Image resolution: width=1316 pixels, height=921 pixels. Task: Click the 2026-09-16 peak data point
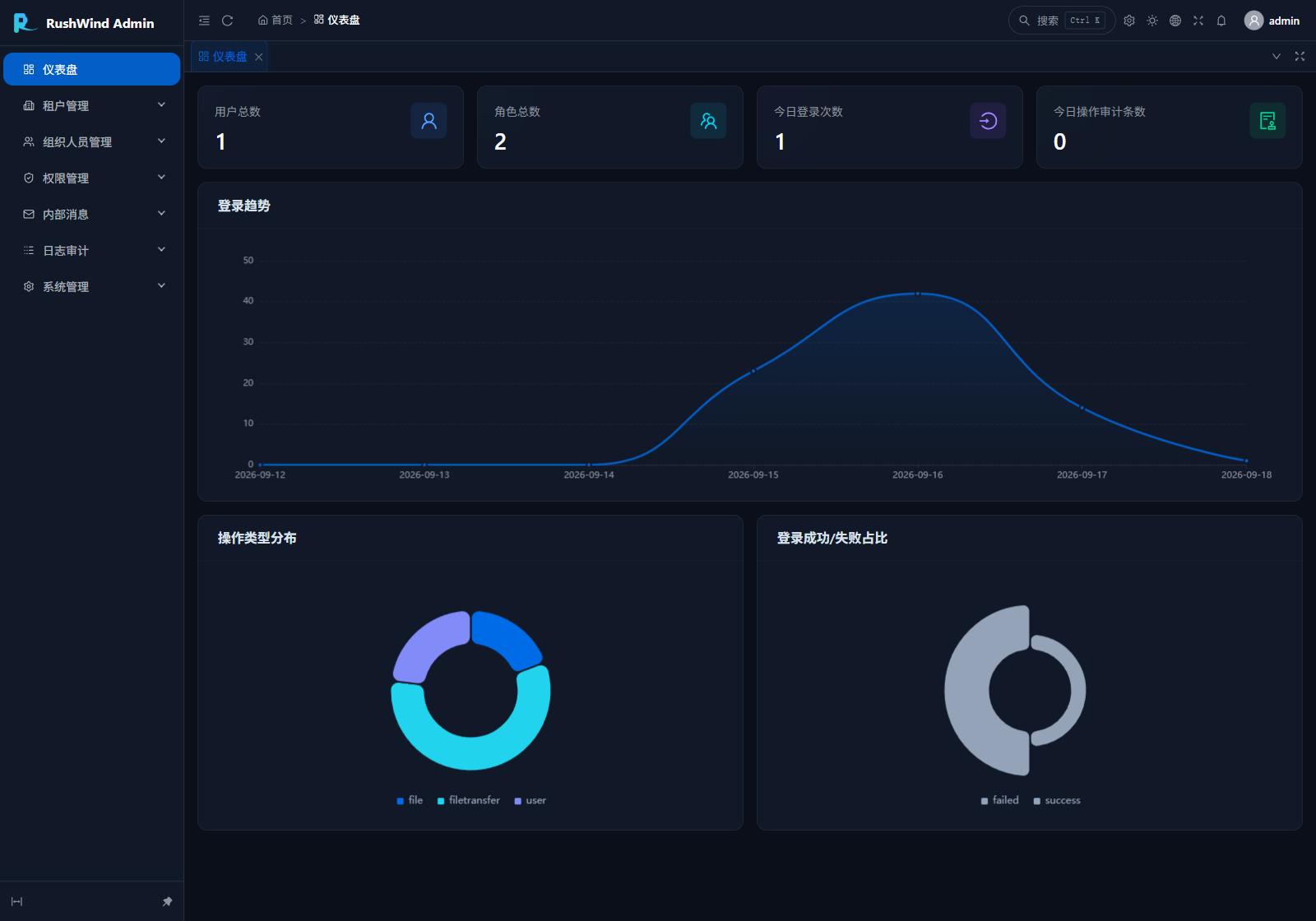coord(918,294)
